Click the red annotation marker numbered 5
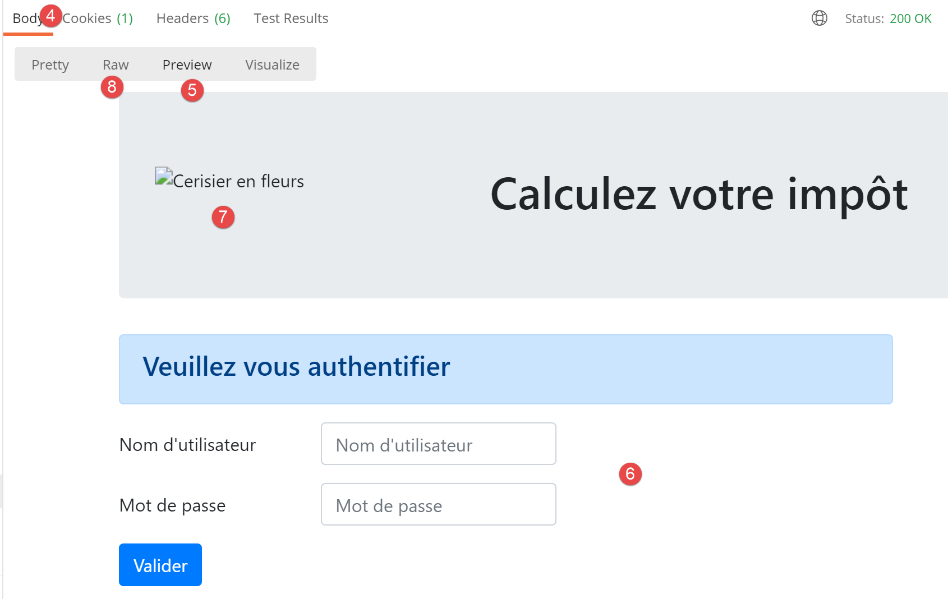Viewport: 948px width, 599px height. coord(192,90)
